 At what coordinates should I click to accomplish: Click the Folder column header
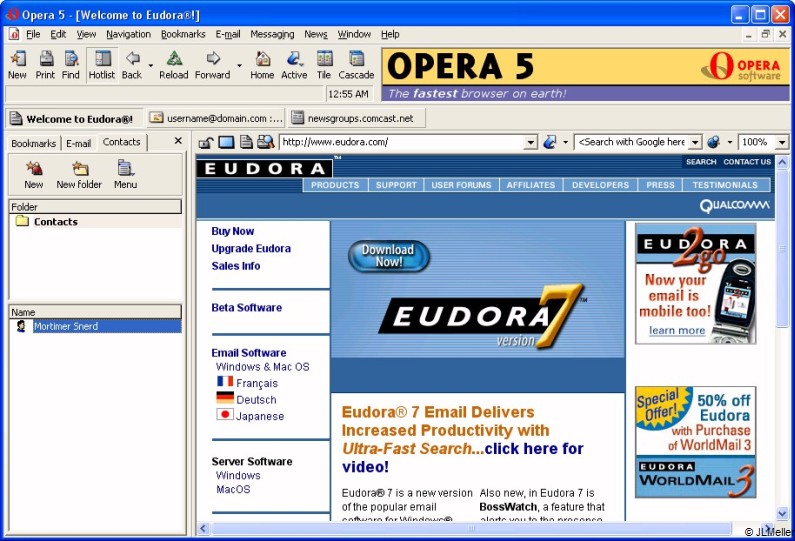[x=95, y=207]
